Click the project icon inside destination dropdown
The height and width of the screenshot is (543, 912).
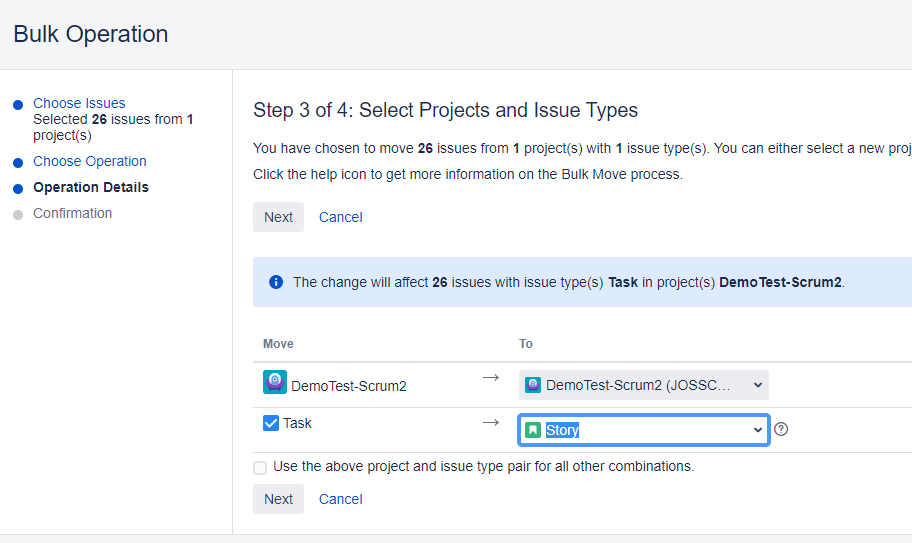point(534,385)
